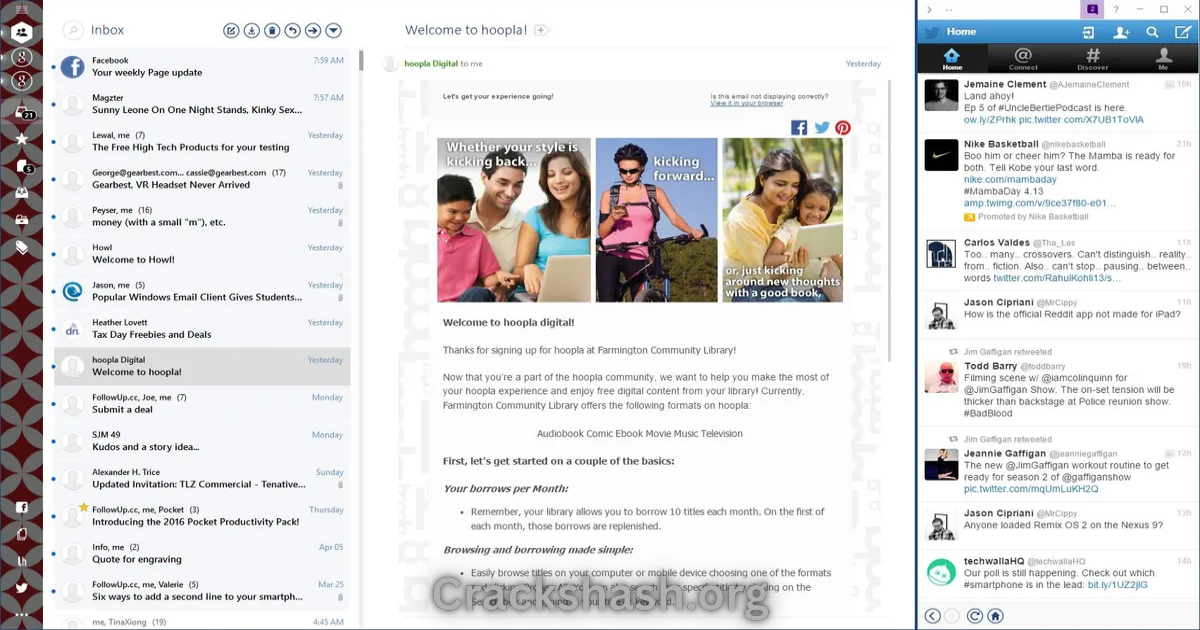Viewport: 1200px width, 630px height.
Task: Forward message with the right arrow icon
Action: pos(313,31)
